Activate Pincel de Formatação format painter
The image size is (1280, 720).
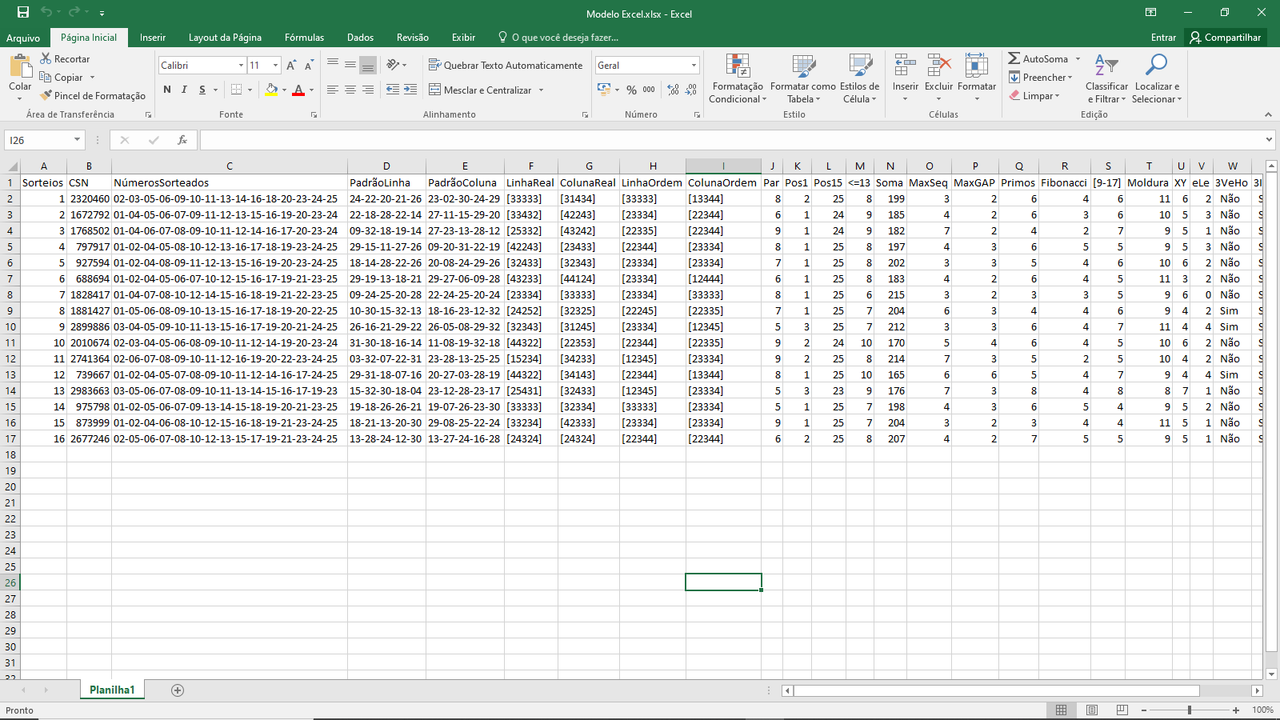93,95
